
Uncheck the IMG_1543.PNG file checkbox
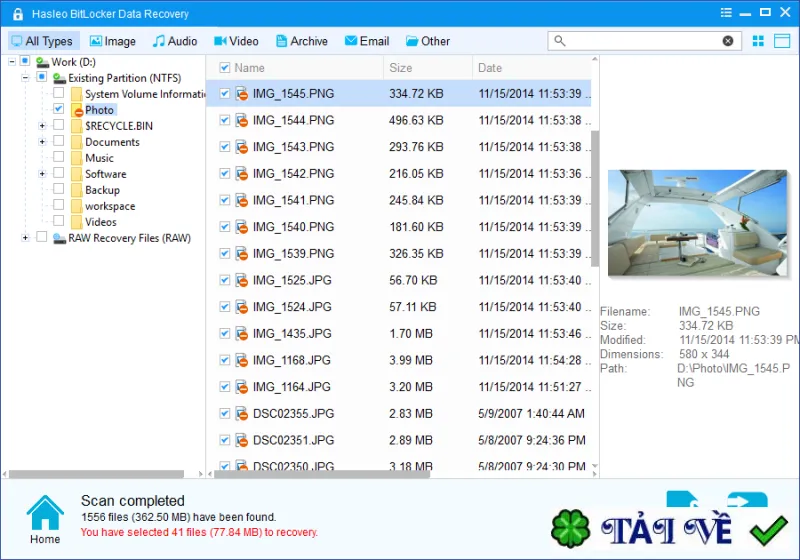click(224, 147)
